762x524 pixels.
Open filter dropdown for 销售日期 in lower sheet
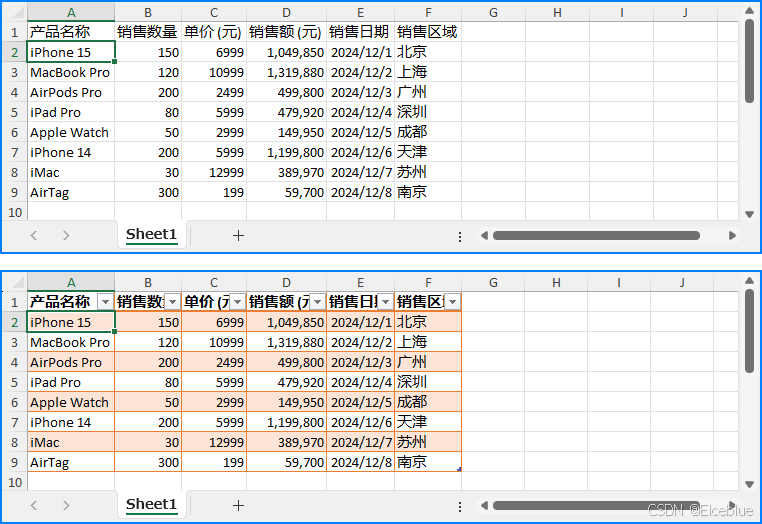coord(385,302)
